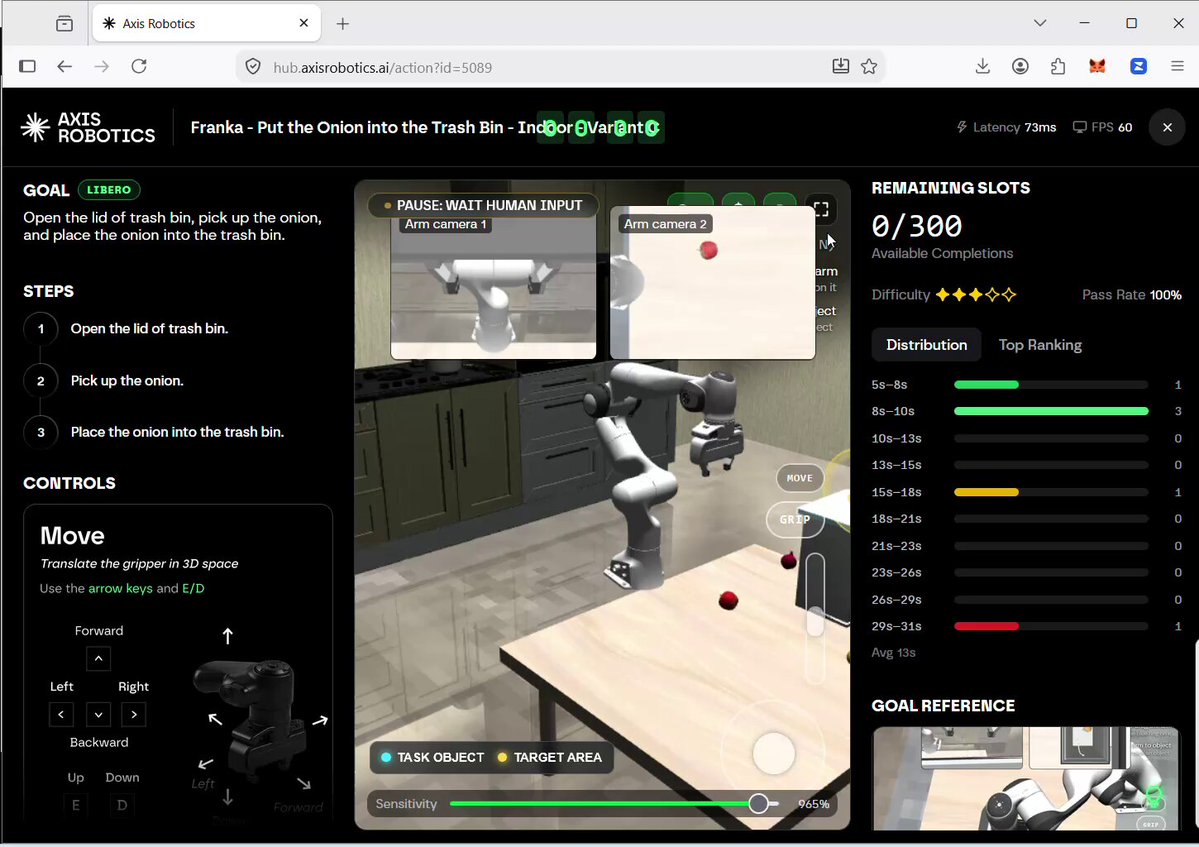Viewport: 1199px width, 847px height.
Task: Click the fullscreen icon in the simulation viewport
Action: [821, 209]
